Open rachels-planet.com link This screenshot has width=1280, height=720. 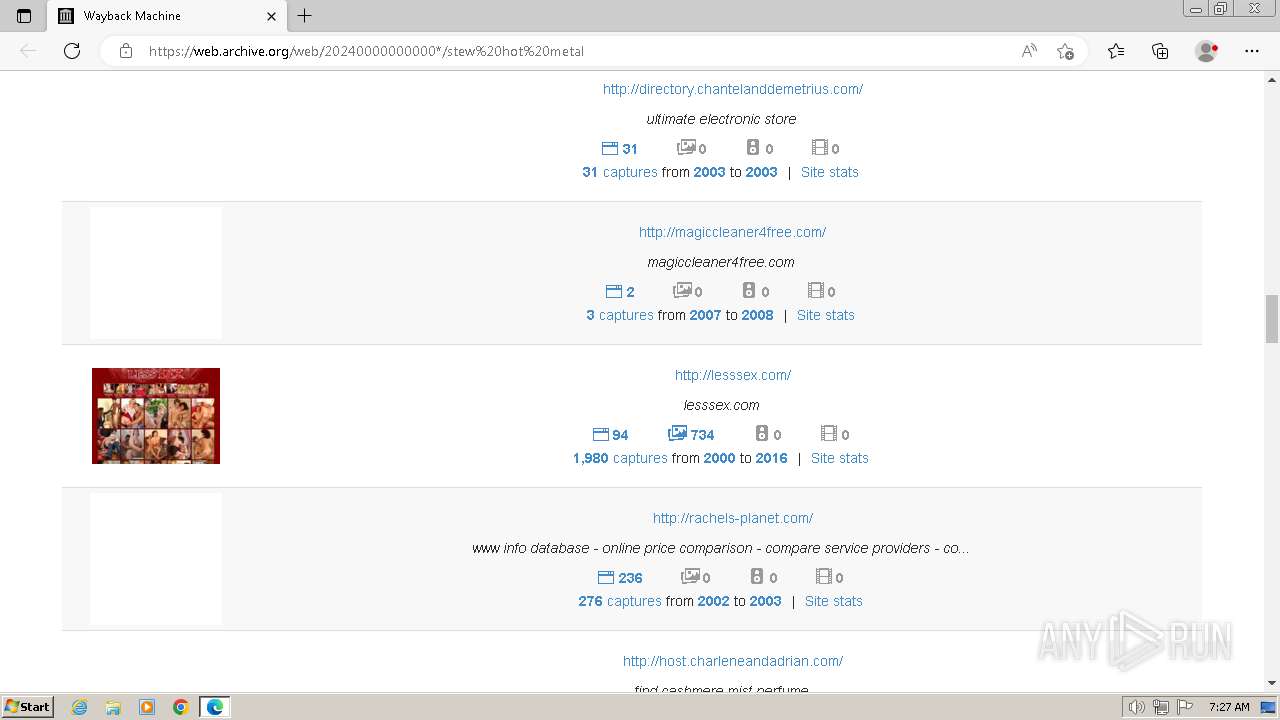733,518
